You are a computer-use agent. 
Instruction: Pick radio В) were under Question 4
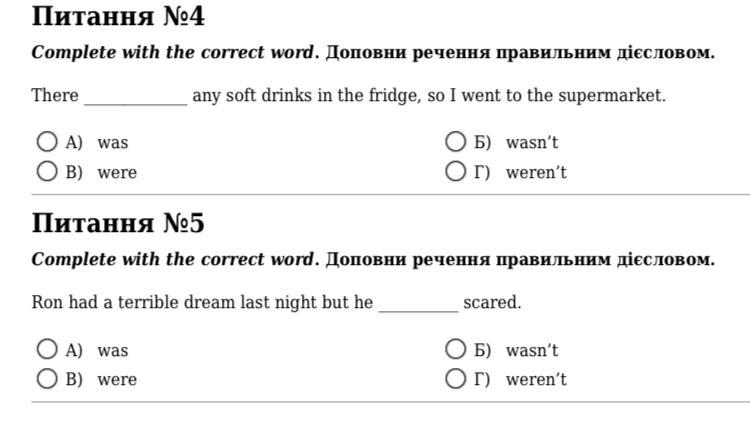pyautogui.click(x=47, y=171)
